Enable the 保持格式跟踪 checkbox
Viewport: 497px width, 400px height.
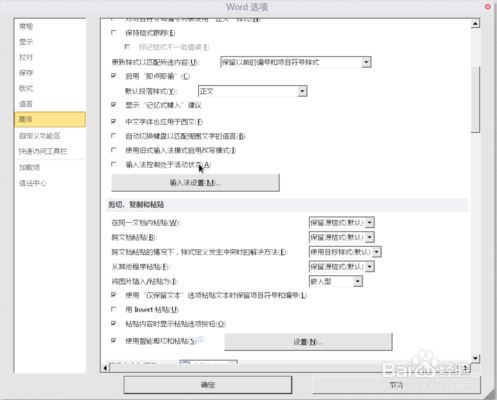(x=114, y=33)
